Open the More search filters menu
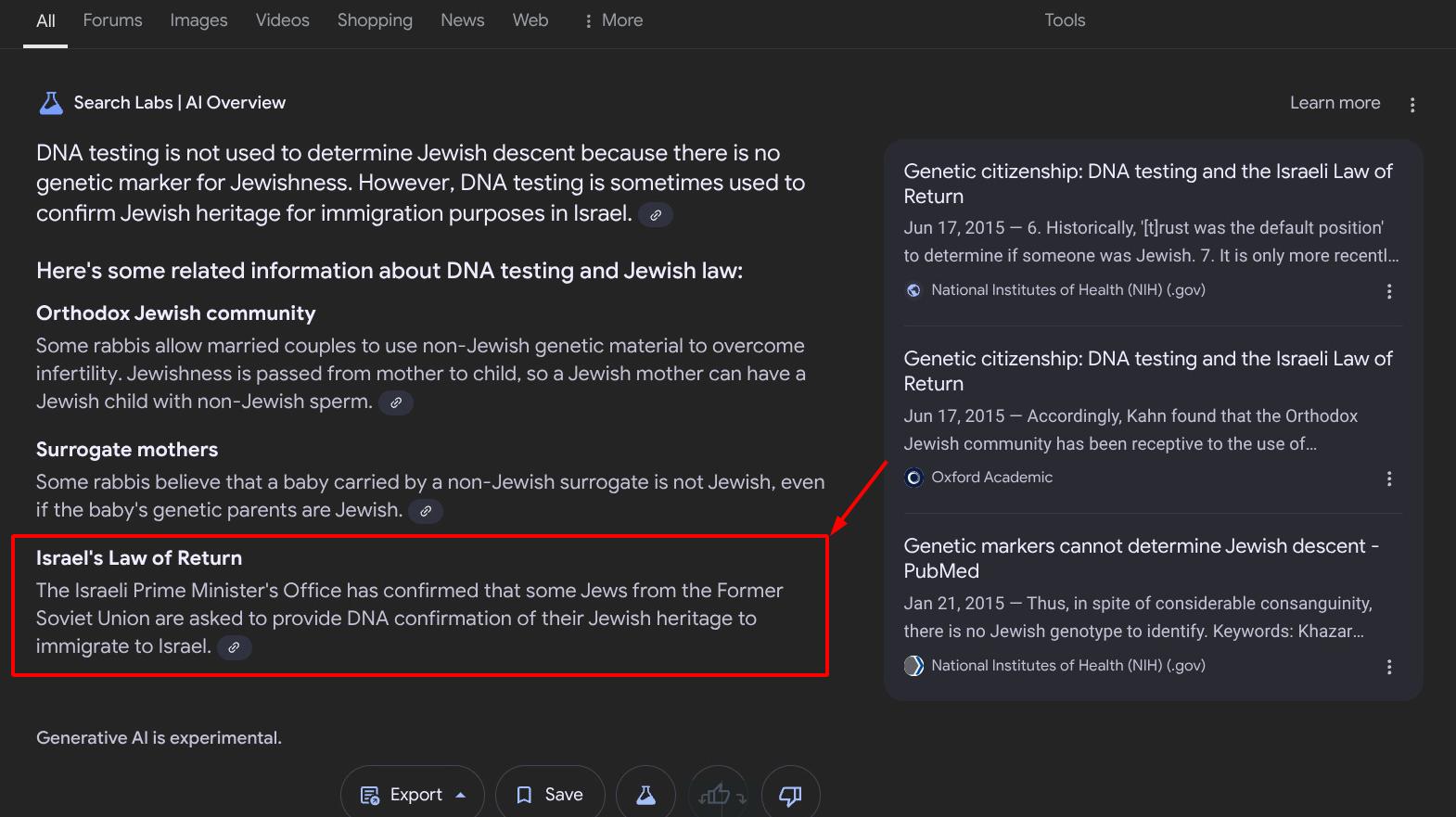This screenshot has height=817, width=1456. coord(613,20)
